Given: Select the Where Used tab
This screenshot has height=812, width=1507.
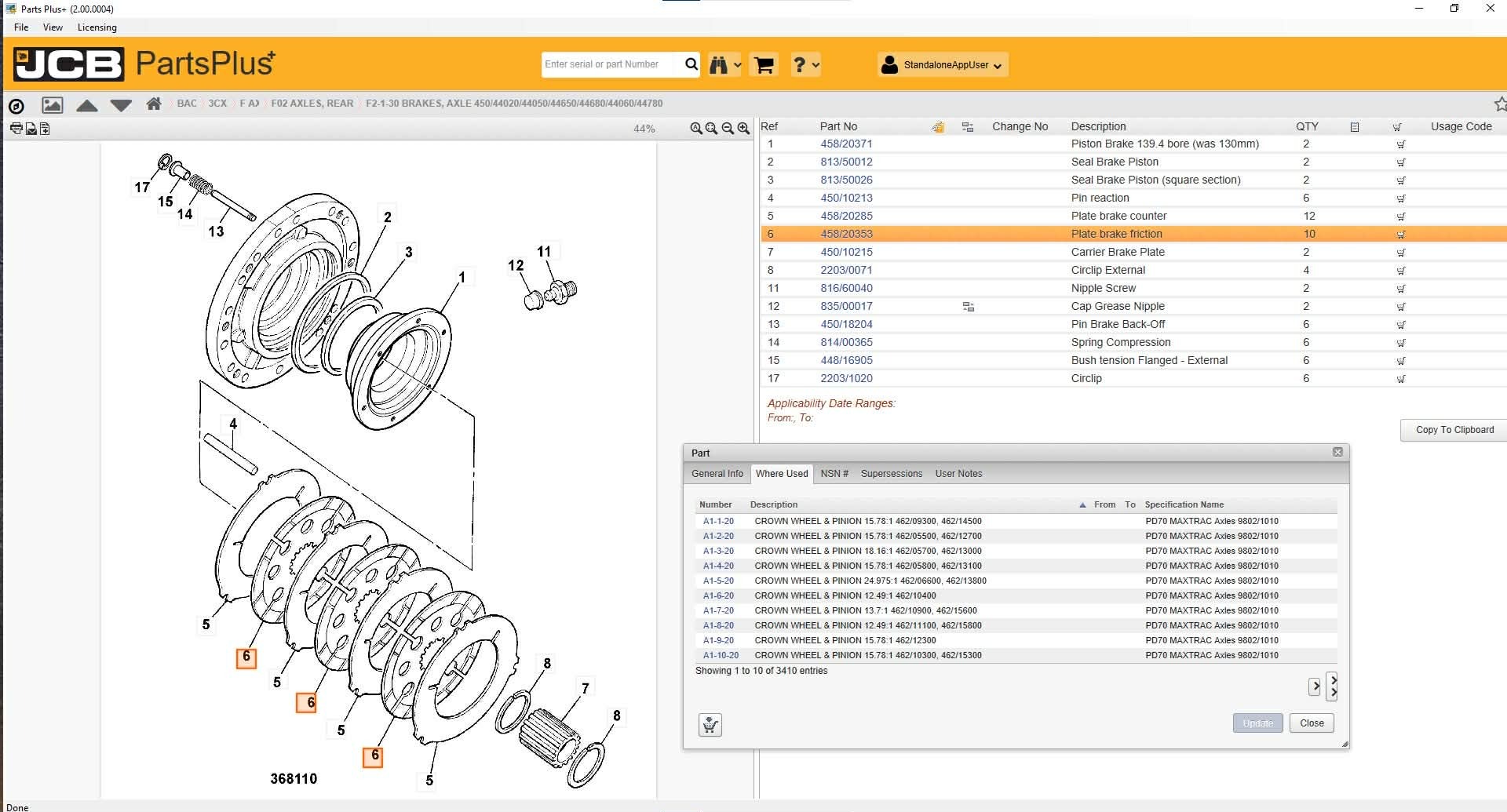Looking at the screenshot, I should click(782, 474).
